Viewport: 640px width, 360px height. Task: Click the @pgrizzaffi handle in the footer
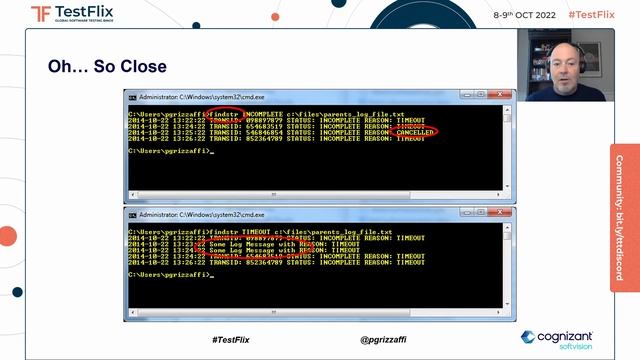click(383, 340)
